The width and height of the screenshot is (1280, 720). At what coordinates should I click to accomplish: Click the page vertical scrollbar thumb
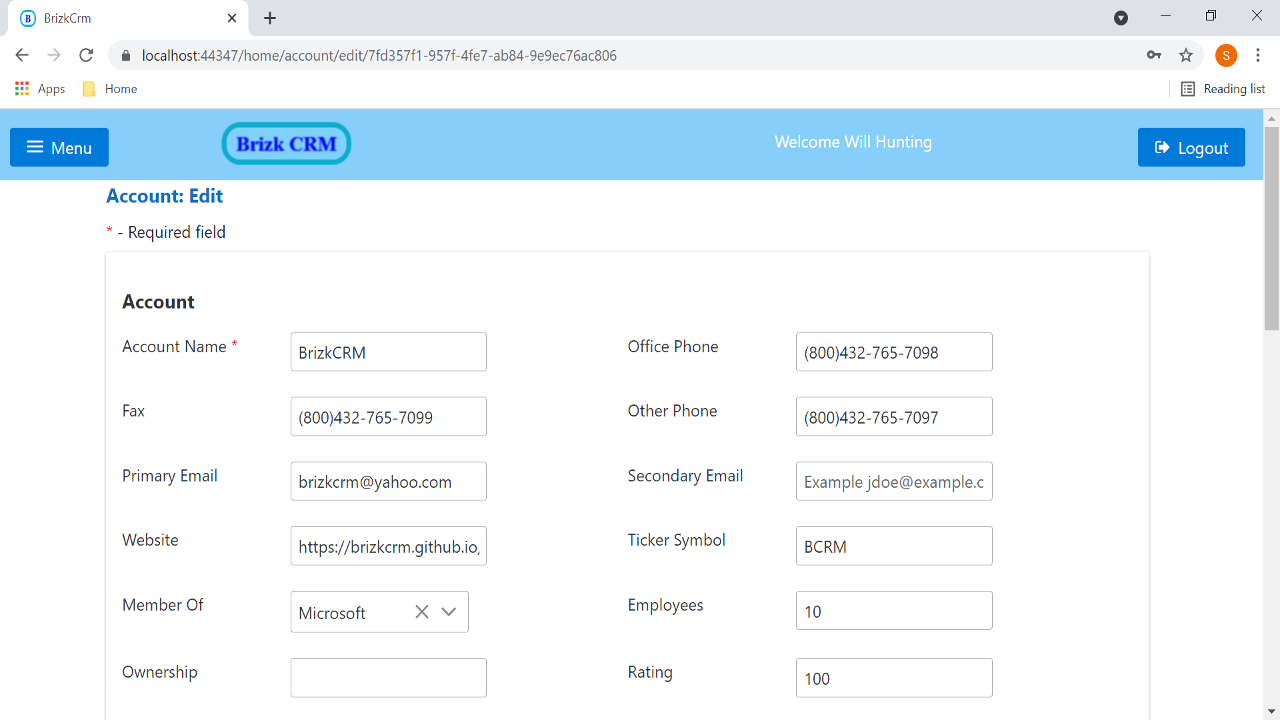coord(1272,228)
